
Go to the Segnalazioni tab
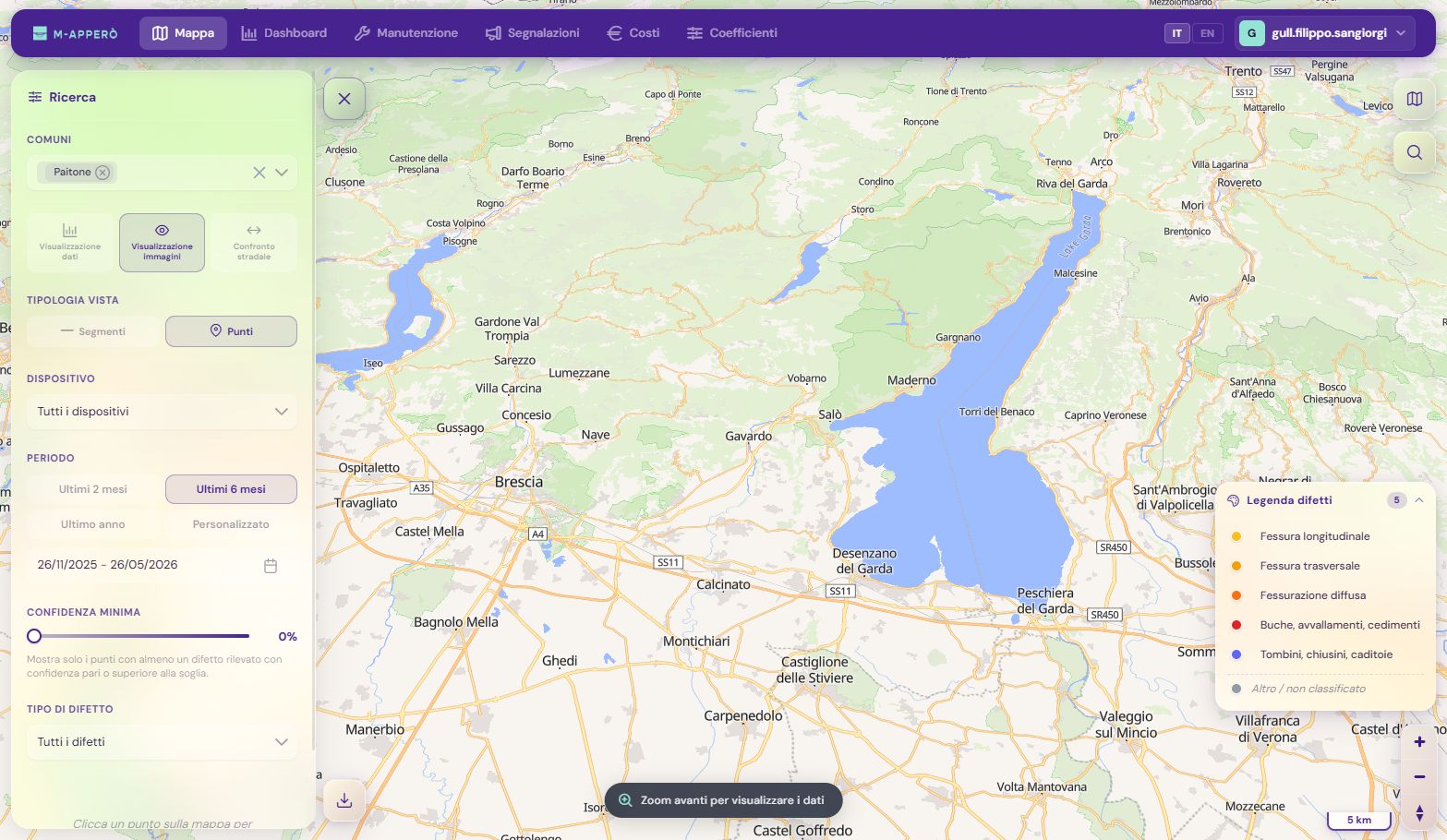coord(533,33)
